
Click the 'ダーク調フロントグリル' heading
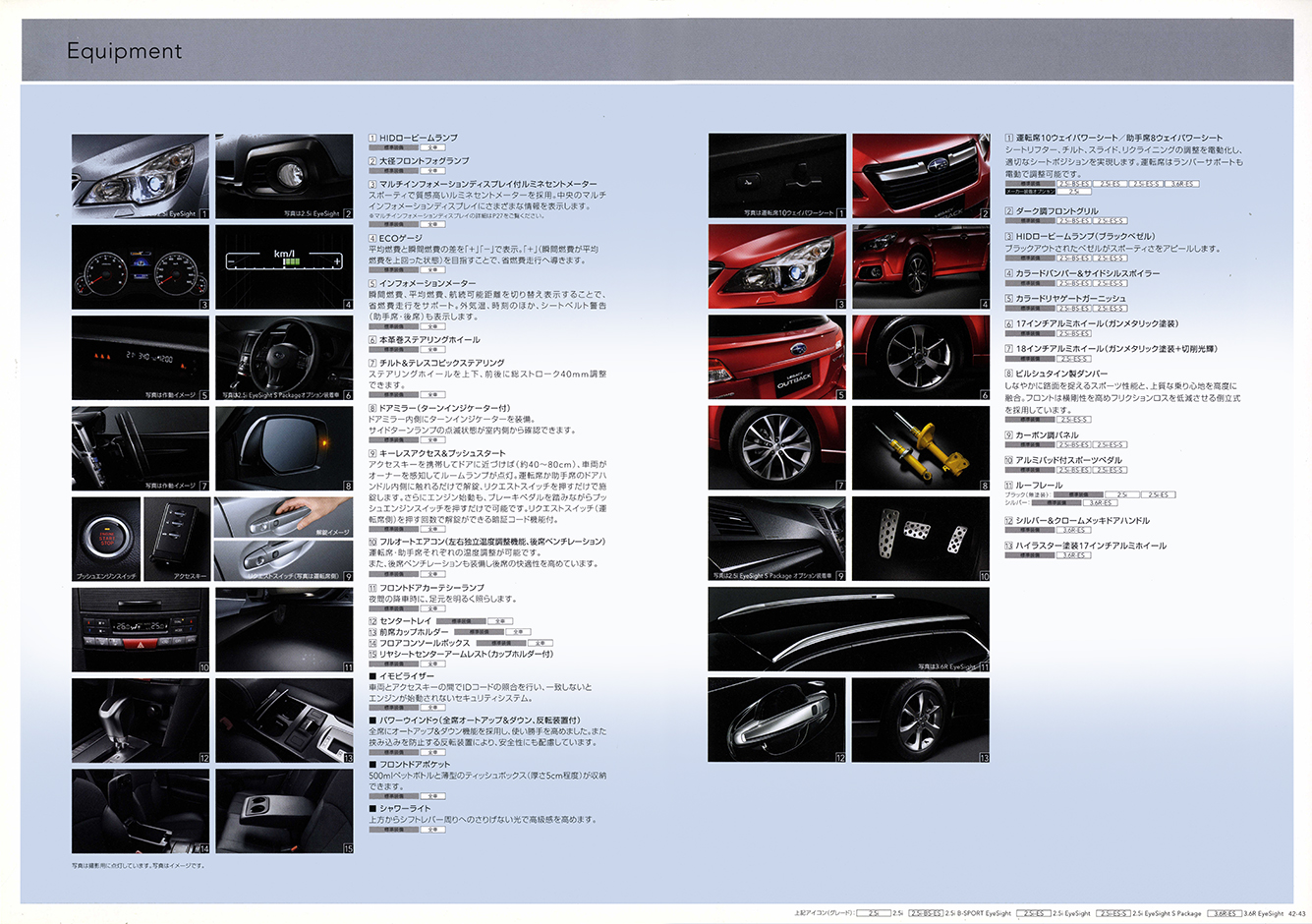click(x=1057, y=211)
